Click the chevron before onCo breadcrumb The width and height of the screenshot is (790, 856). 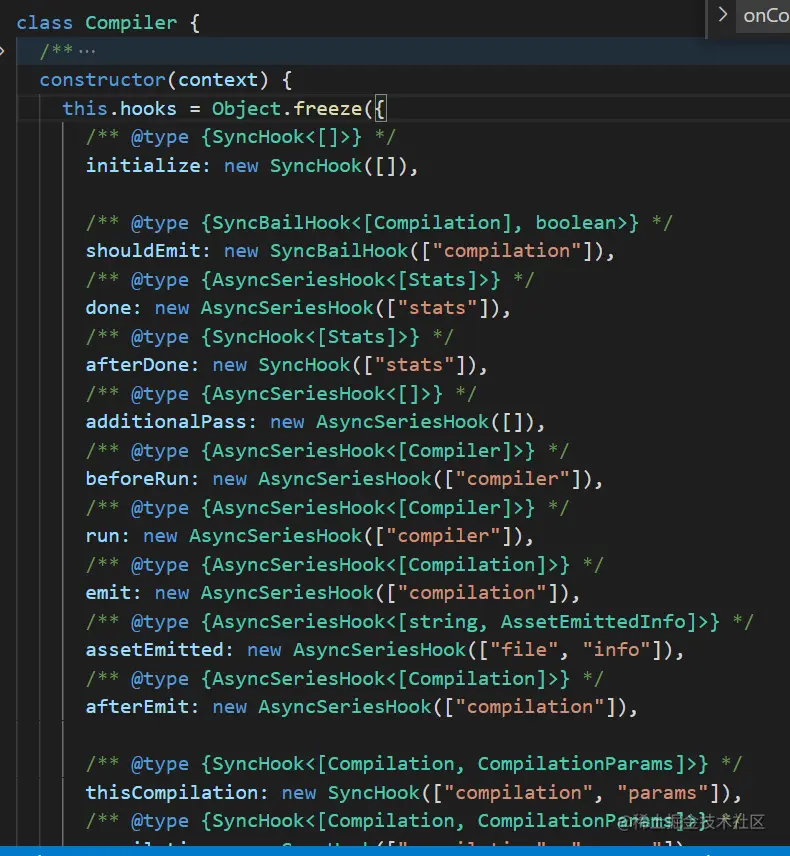723,15
